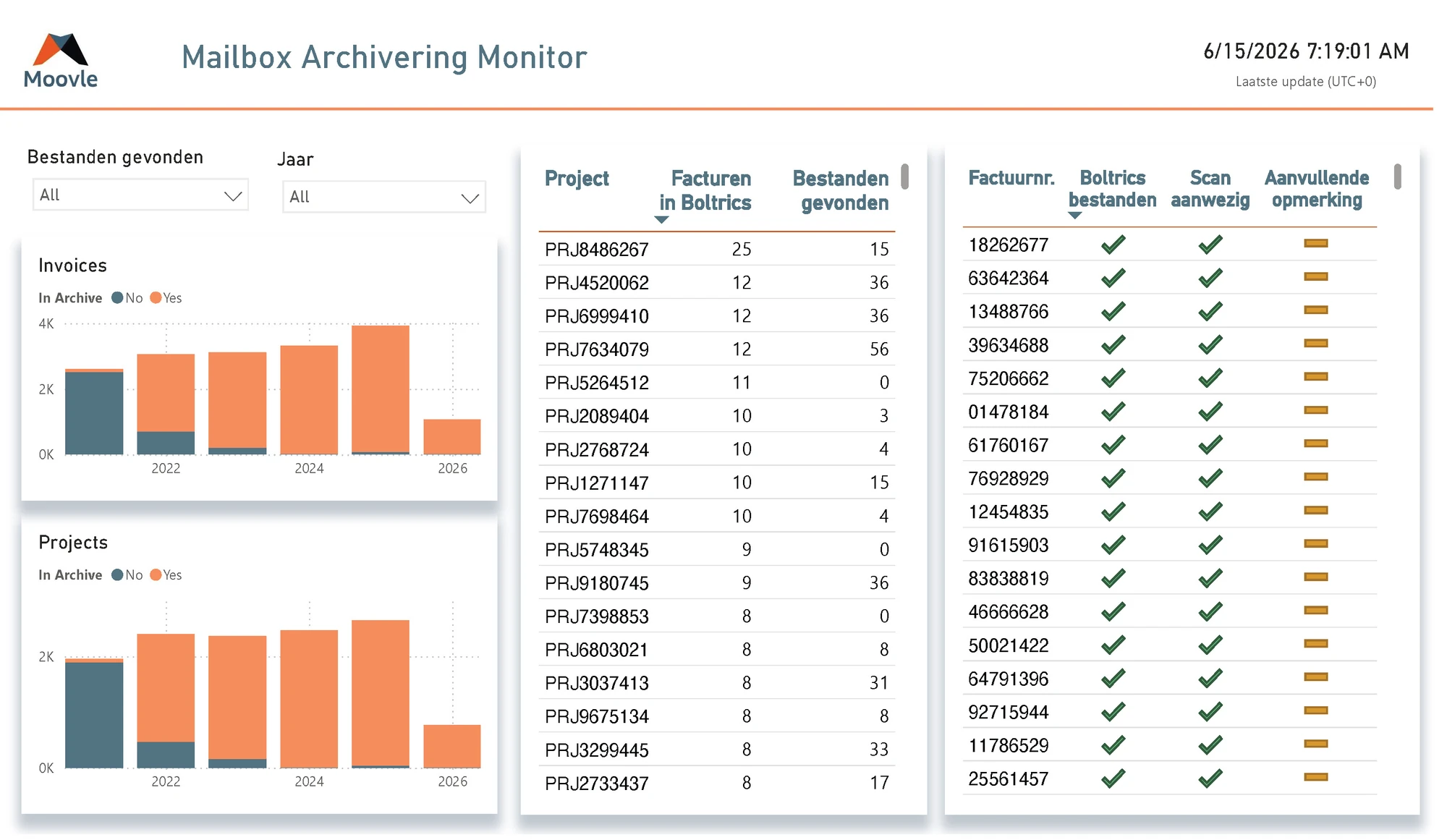Image resolution: width=1447 pixels, height=840 pixels.
Task: Open the Jaar filter dropdown
Action: pyautogui.click(x=383, y=197)
